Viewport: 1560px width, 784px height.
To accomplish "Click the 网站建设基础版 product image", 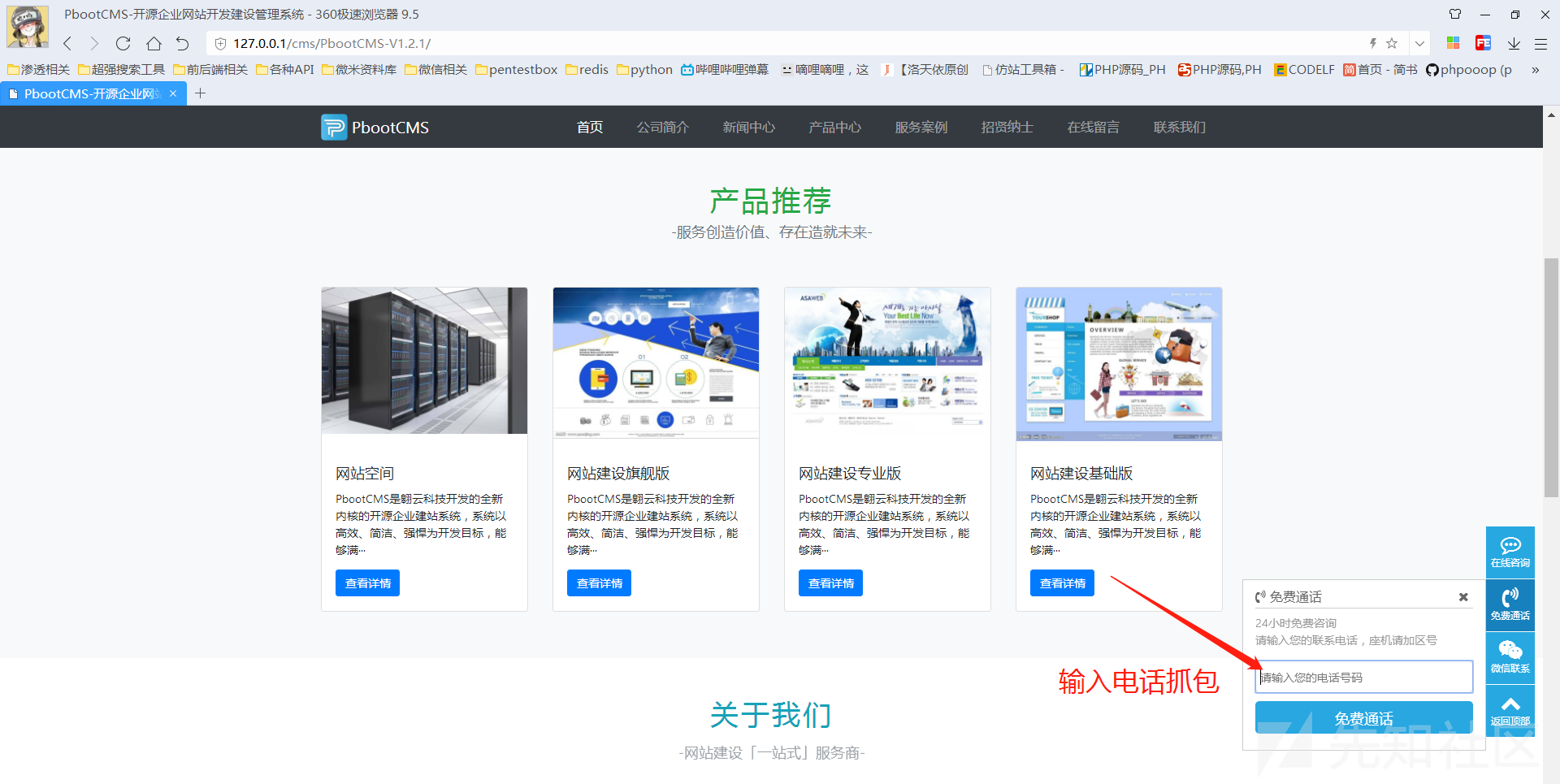I will pos(1119,365).
